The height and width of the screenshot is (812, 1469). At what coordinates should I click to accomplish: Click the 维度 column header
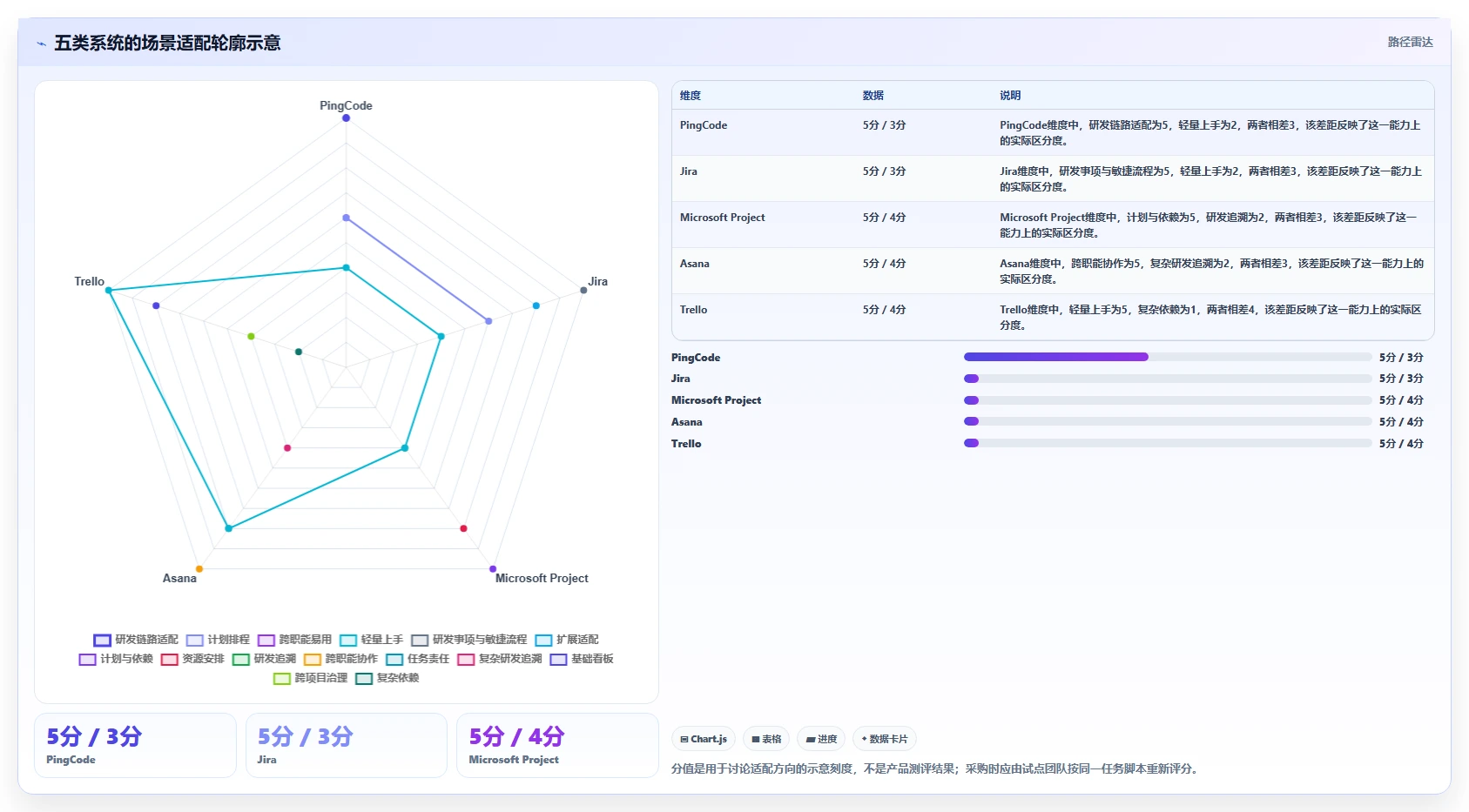[691, 96]
